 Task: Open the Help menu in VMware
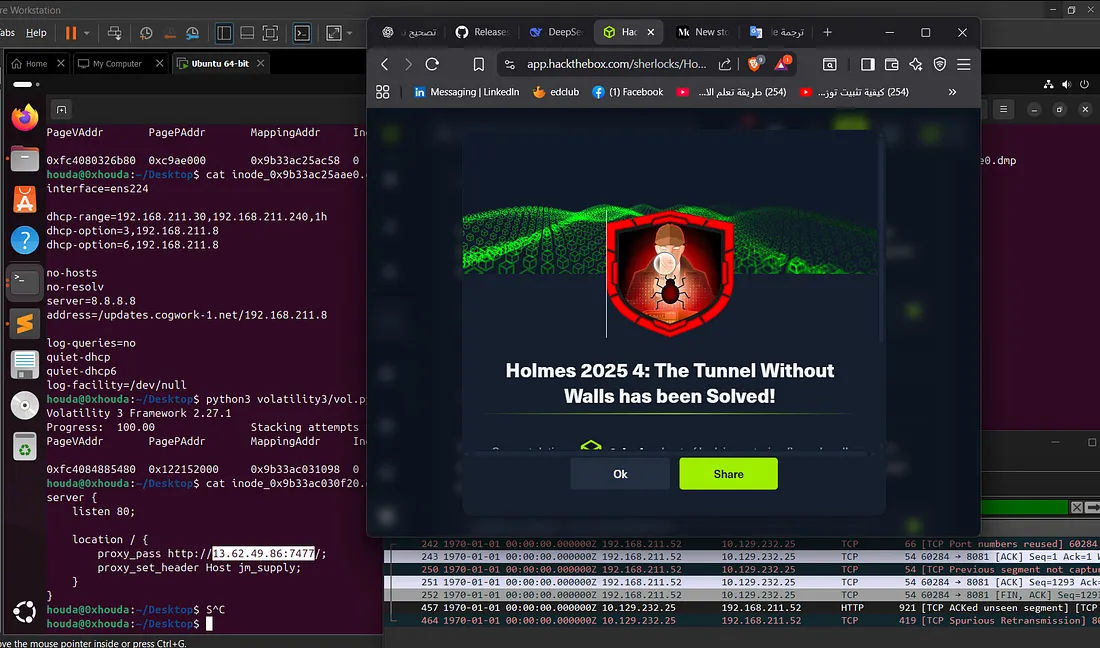click(x=36, y=33)
